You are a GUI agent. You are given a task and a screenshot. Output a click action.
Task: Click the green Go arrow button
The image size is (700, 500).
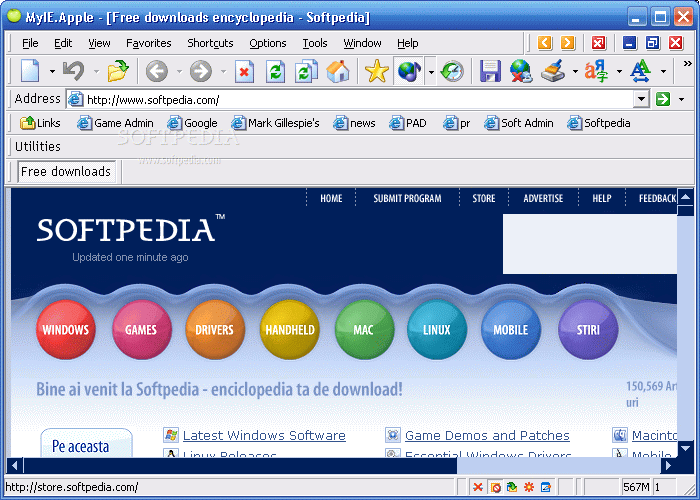tap(663, 99)
